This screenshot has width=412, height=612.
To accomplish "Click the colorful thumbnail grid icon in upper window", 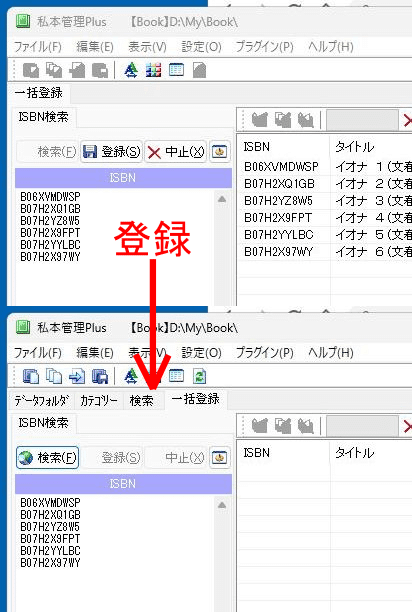I will [153, 70].
